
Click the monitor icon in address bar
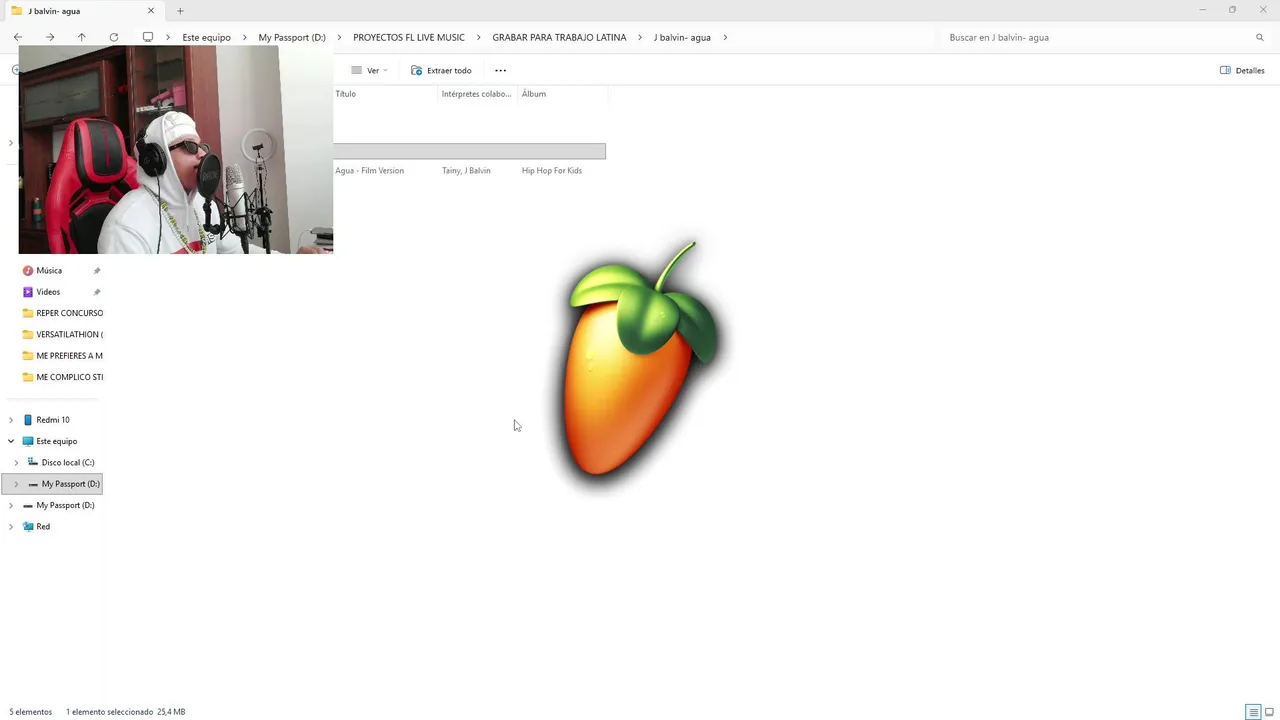[x=148, y=37]
